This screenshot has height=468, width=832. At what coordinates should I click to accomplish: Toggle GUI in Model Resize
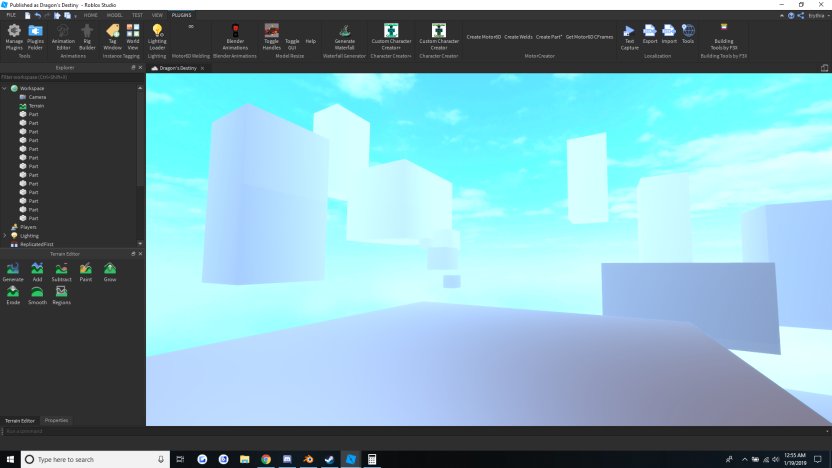(x=292, y=44)
